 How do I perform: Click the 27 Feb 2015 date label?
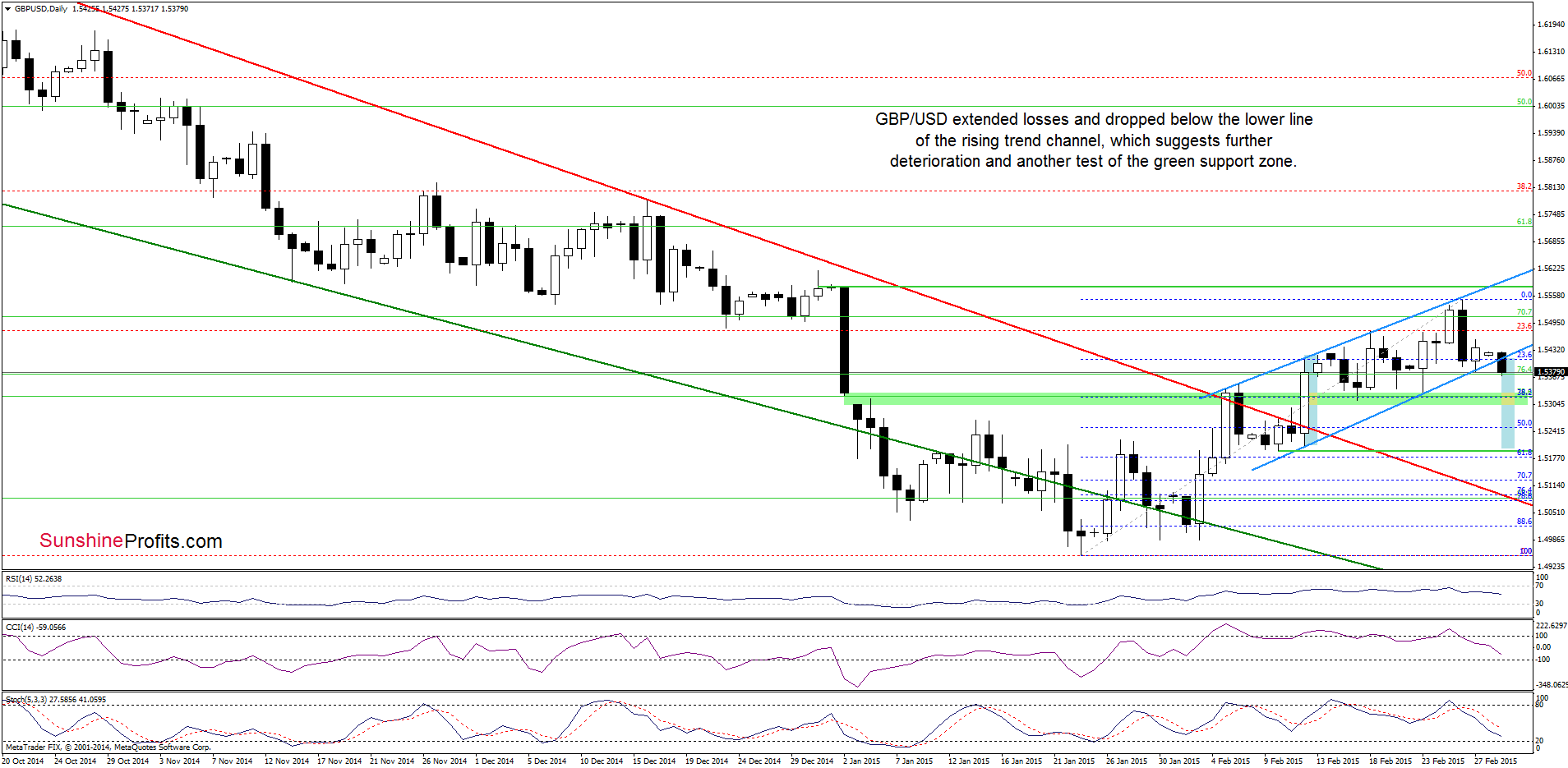coord(1496,761)
